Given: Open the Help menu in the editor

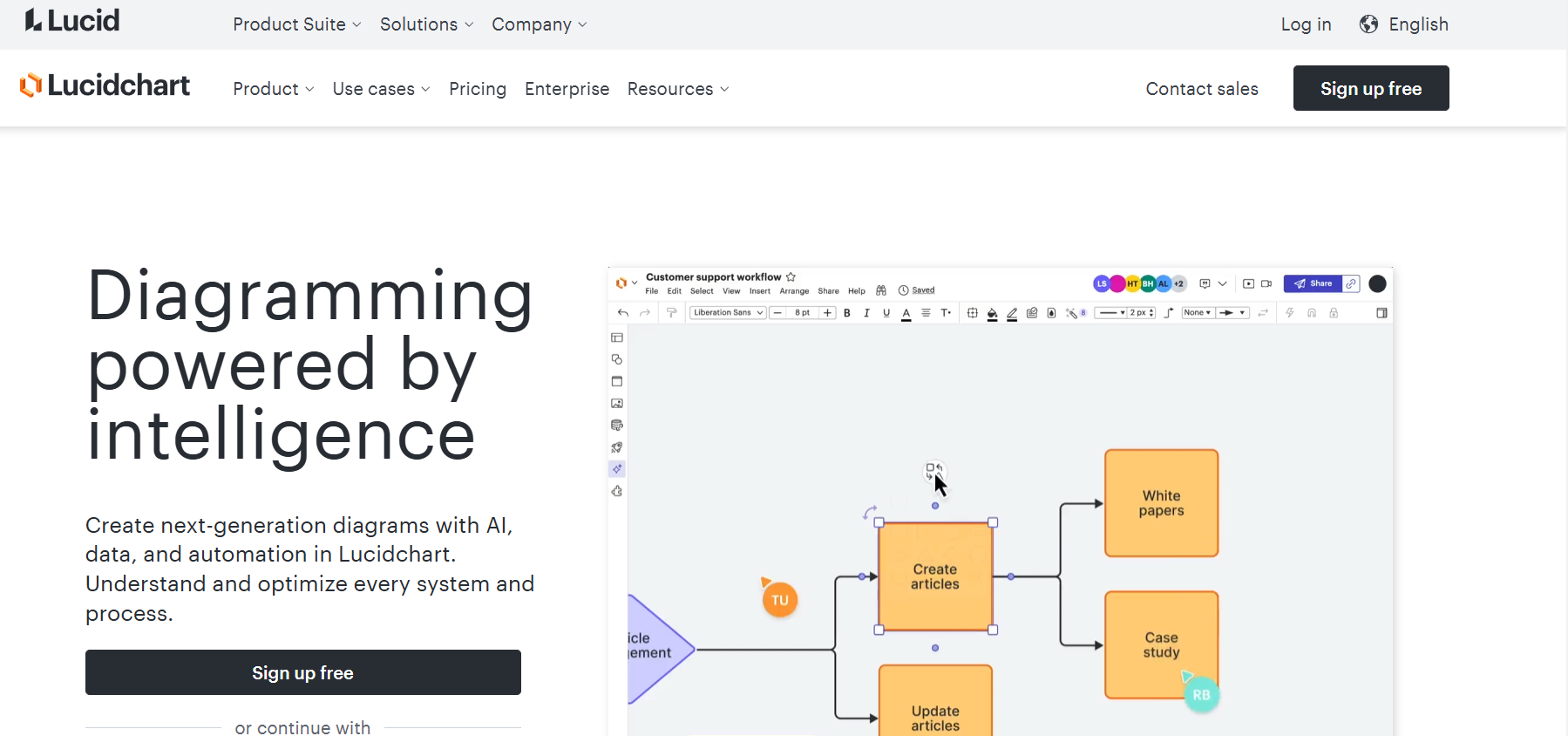Looking at the screenshot, I should tap(857, 291).
